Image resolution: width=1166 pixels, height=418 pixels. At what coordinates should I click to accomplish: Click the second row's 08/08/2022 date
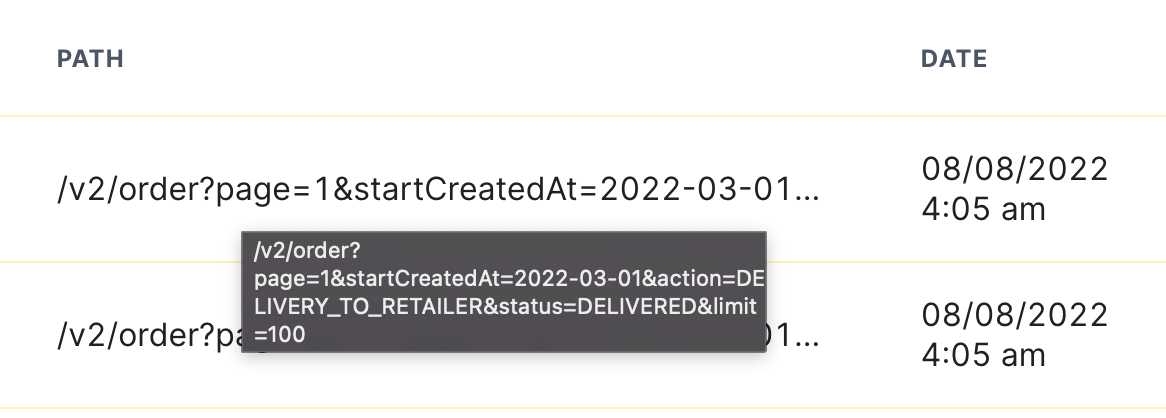[1014, 315]
